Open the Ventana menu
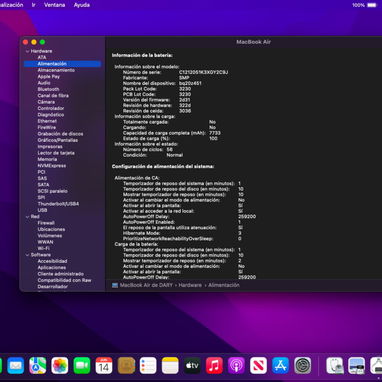The width and height of the screenshot is (382, 382). 55,5
